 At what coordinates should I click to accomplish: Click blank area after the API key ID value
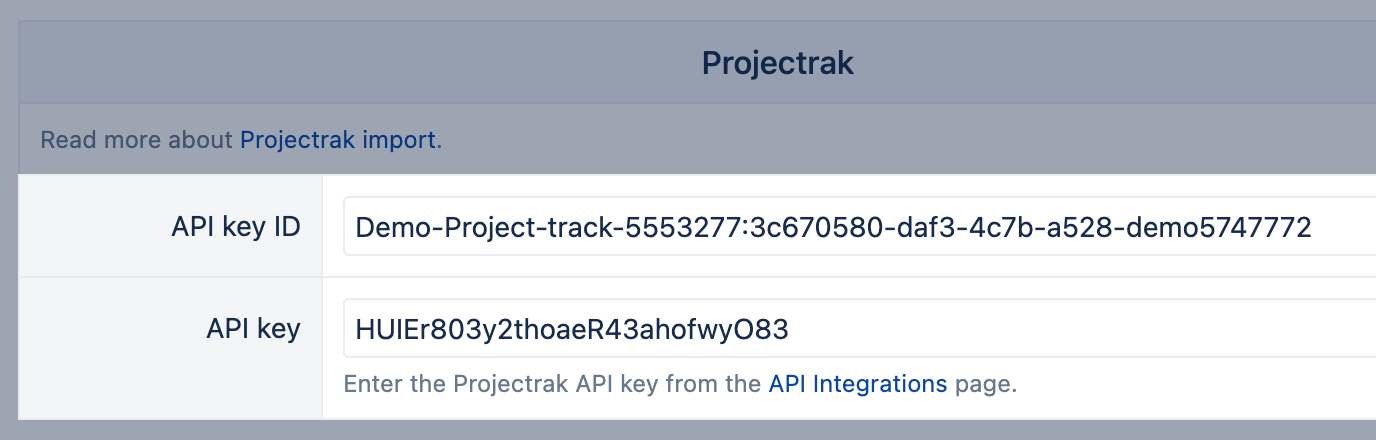[x=1345, y=227]
